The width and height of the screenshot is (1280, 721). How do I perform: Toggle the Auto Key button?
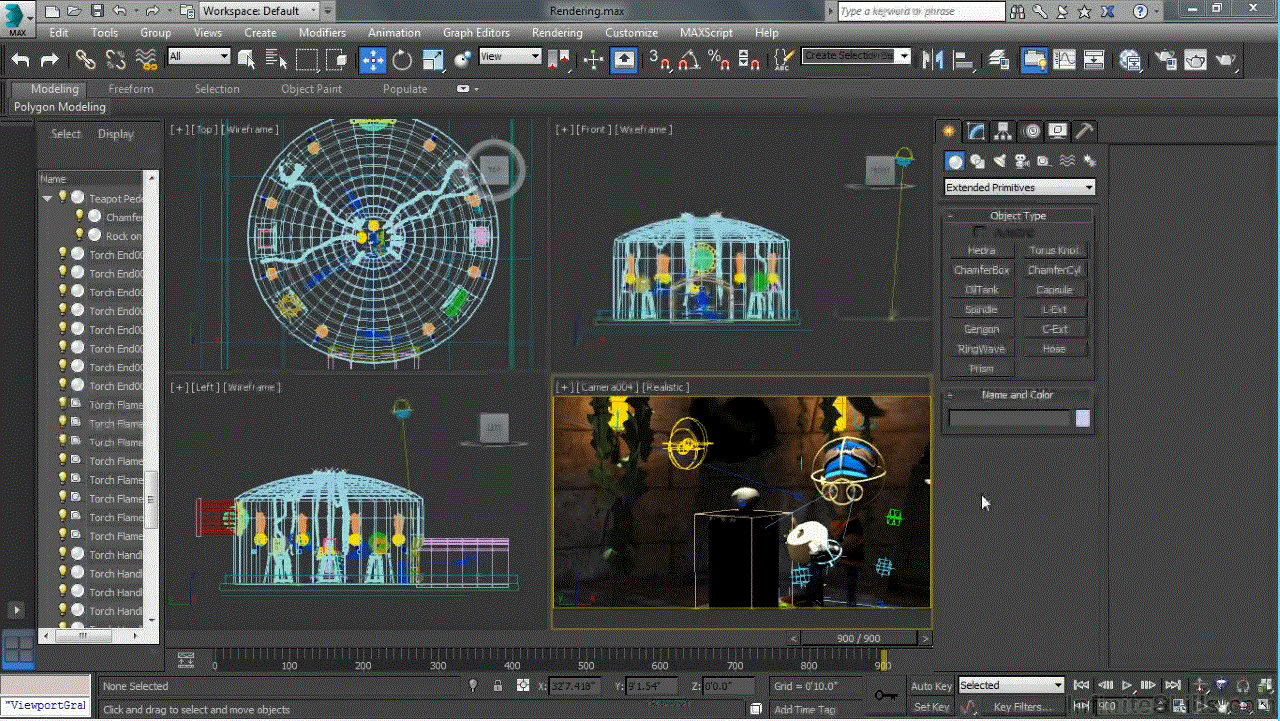point(931,686)
